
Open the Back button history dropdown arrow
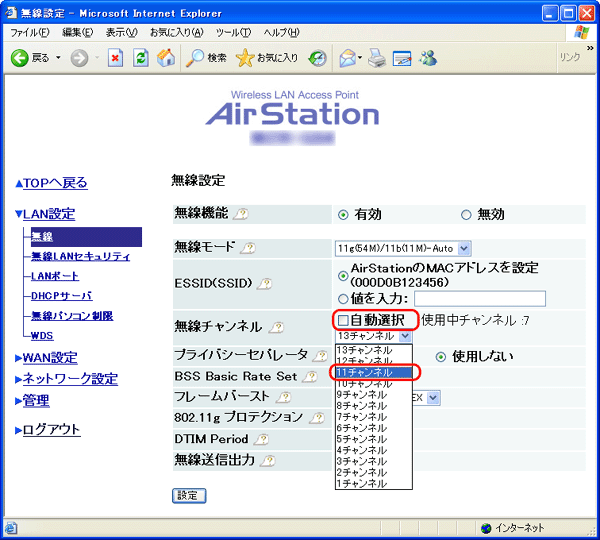[x=58, y=58]
